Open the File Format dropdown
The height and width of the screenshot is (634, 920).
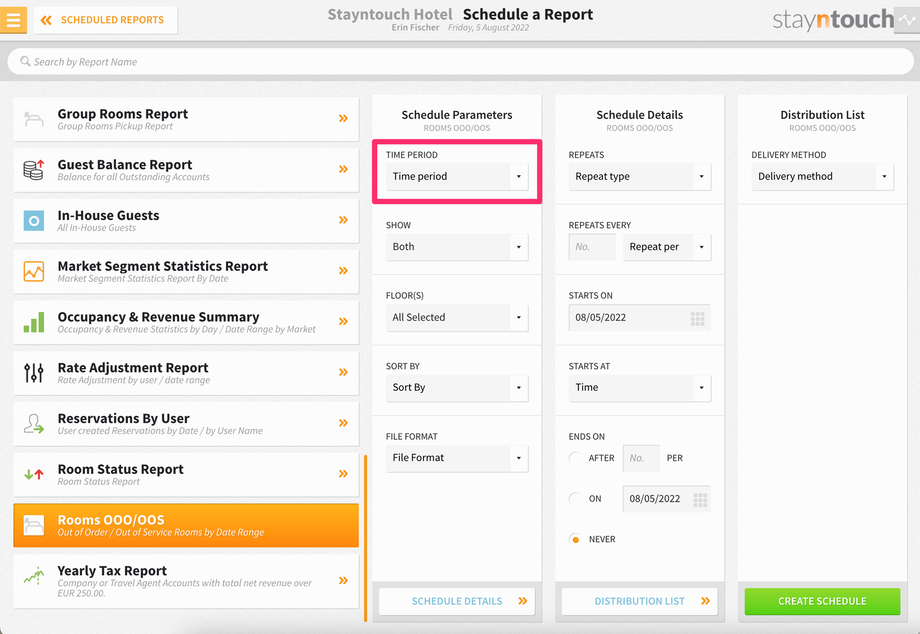click(x=457, y=458)
